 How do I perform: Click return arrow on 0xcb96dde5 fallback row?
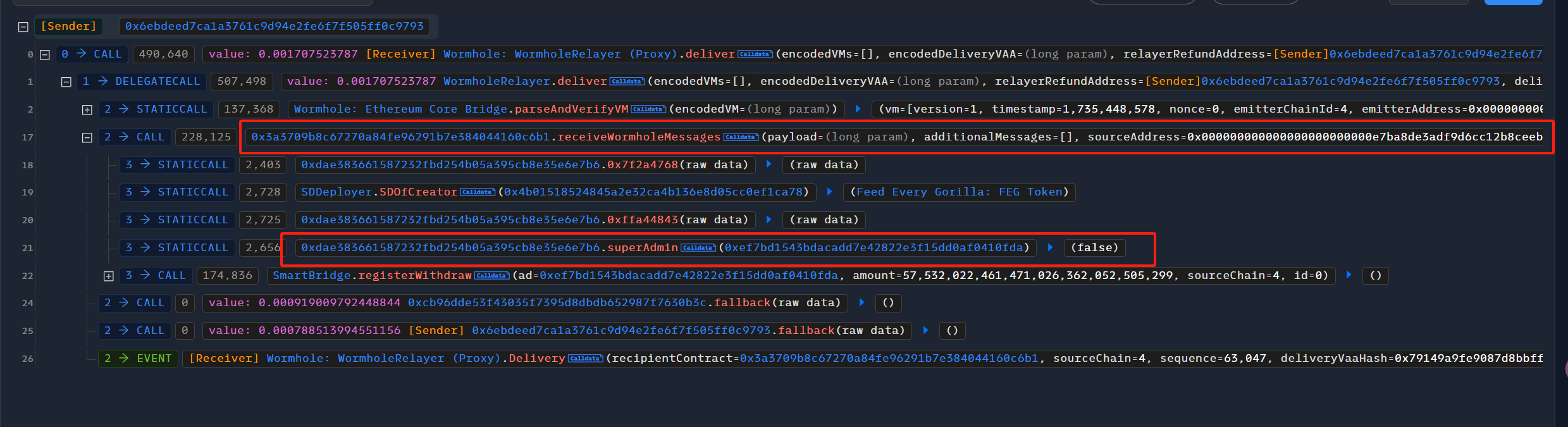pyautogui.click(x=861, y=302)
